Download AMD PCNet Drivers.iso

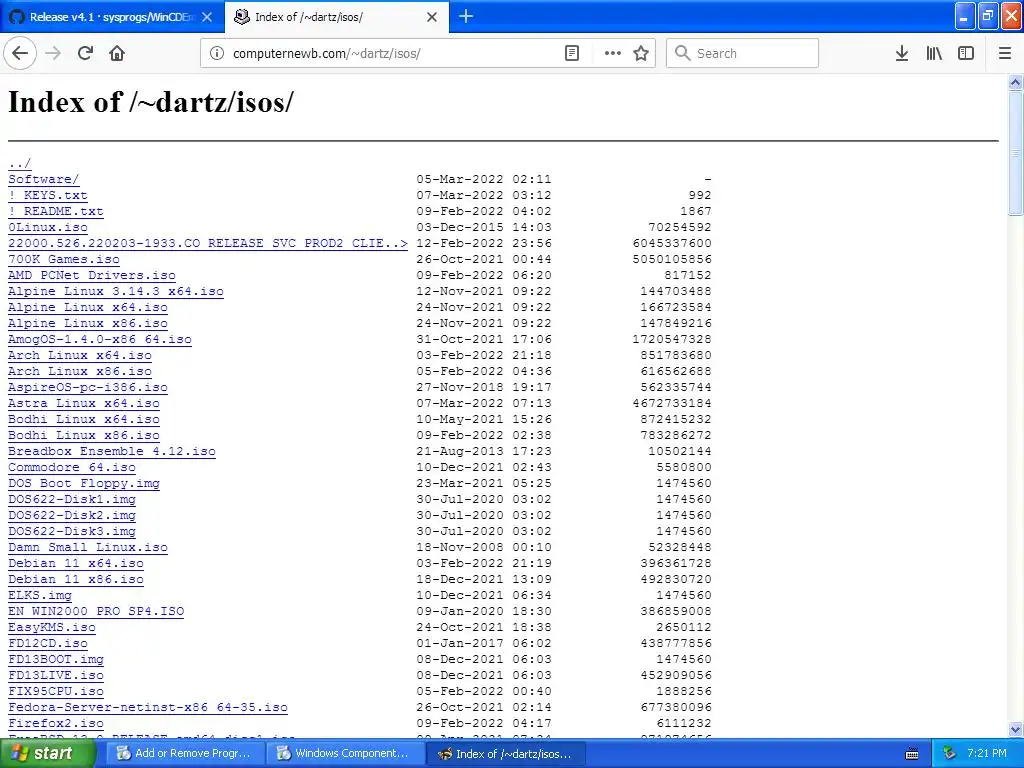[92, 275]
